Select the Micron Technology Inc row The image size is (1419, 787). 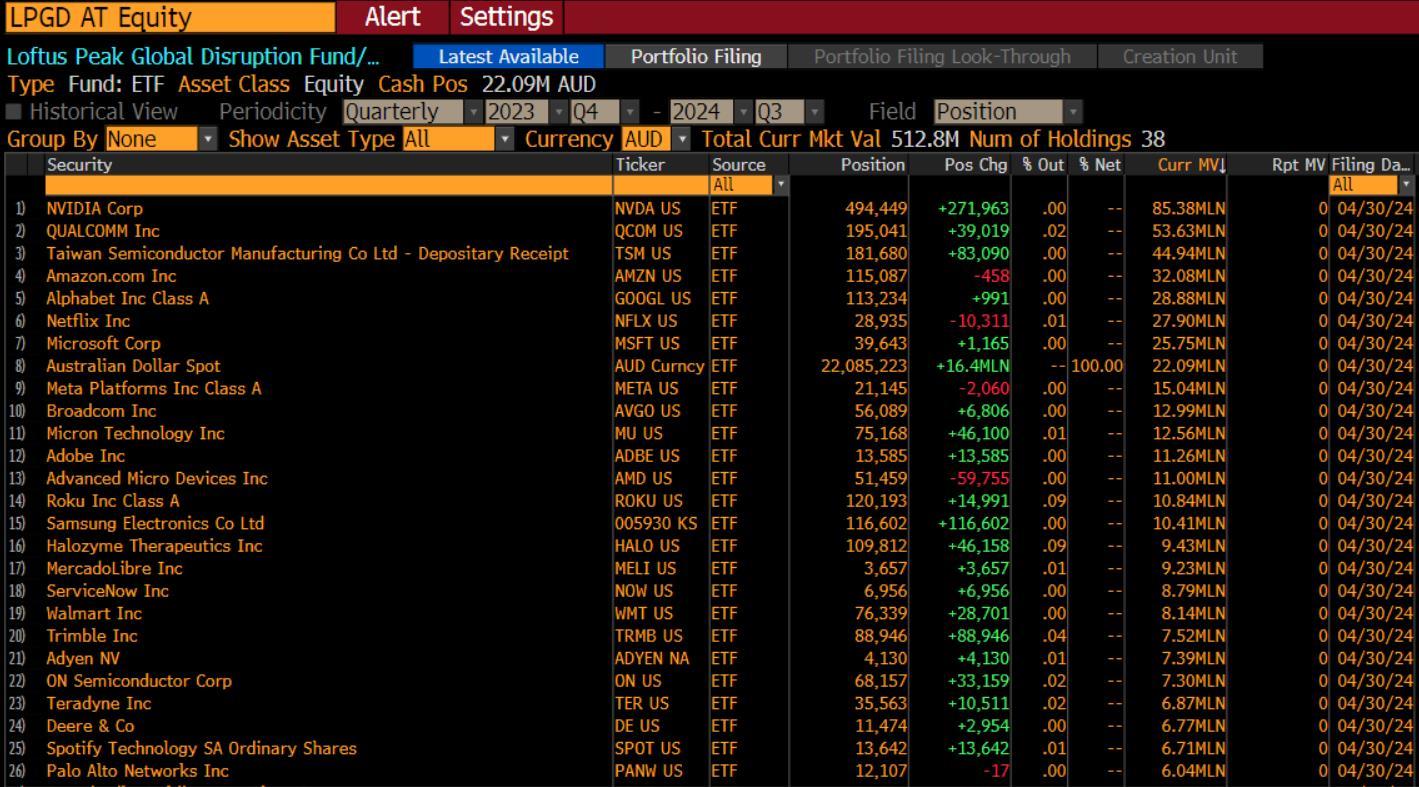click(x=709, y=433)
